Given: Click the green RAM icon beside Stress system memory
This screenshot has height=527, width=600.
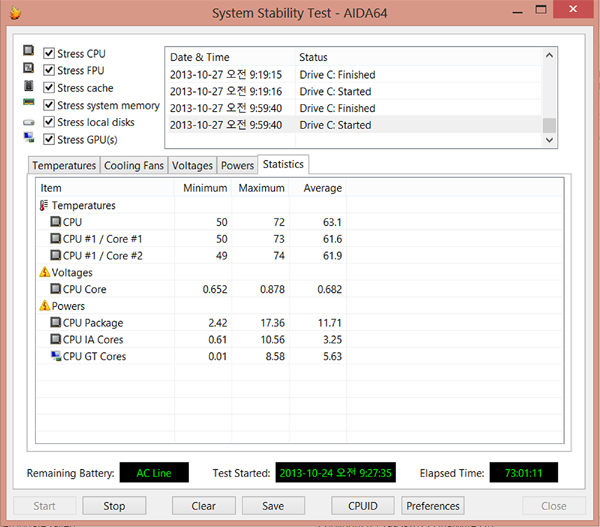Looking at the screenshot, I should (29, 102).
